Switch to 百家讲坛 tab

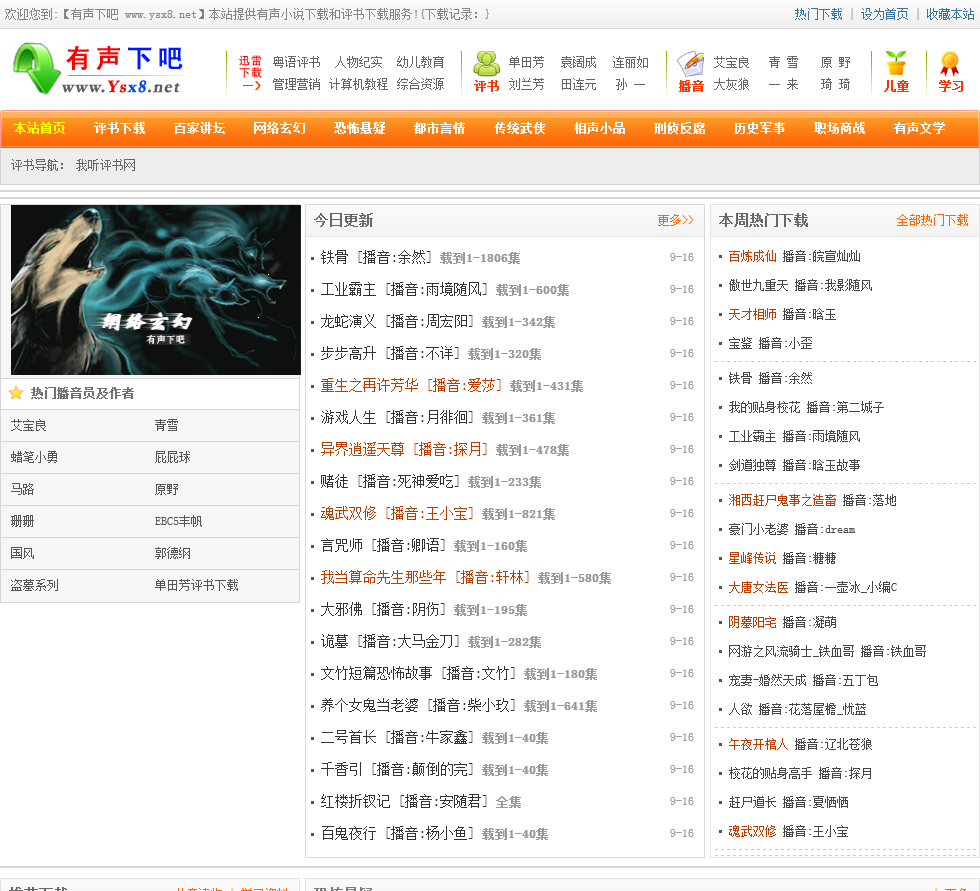199,128
